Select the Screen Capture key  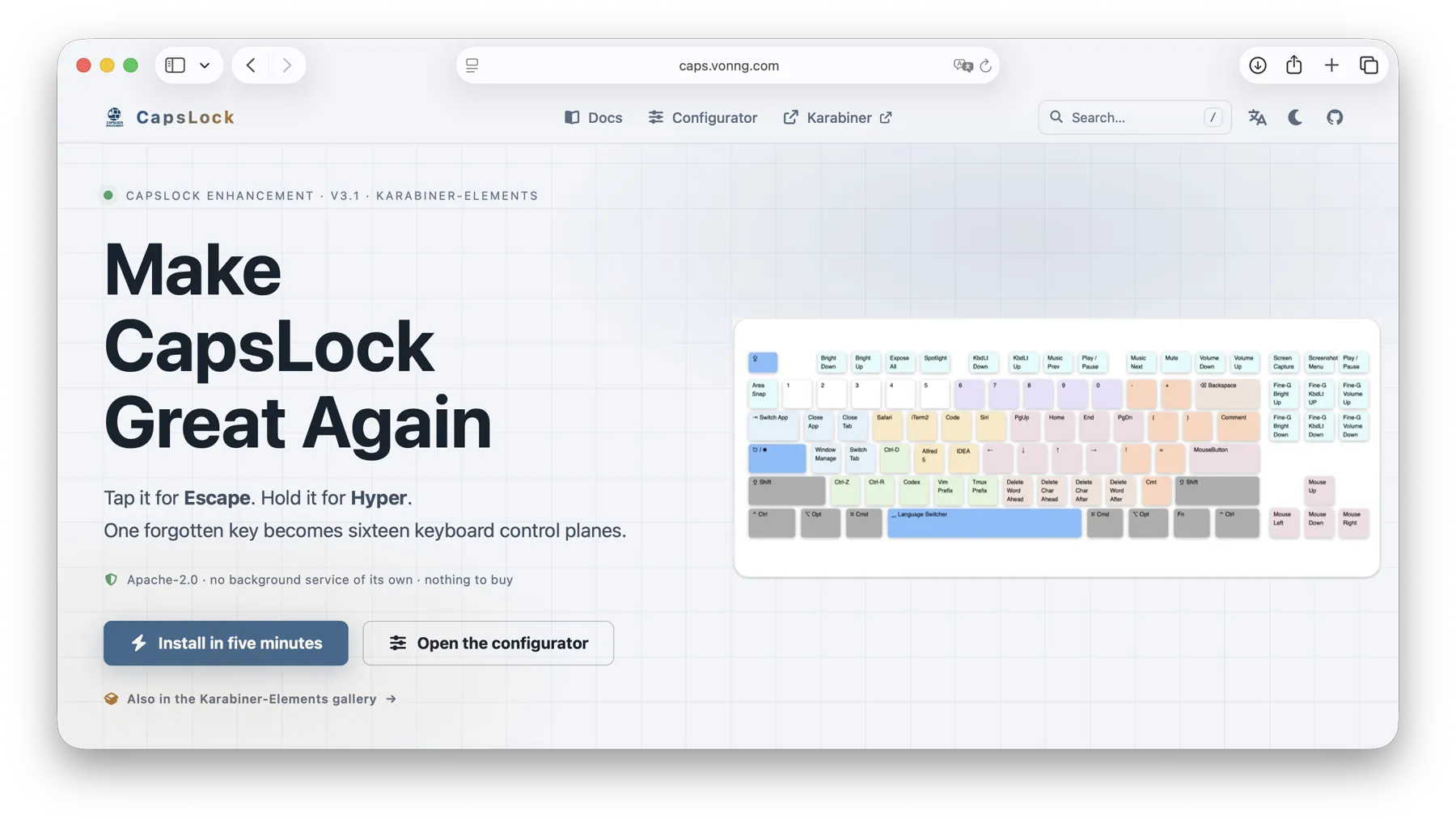[1285, 362]
